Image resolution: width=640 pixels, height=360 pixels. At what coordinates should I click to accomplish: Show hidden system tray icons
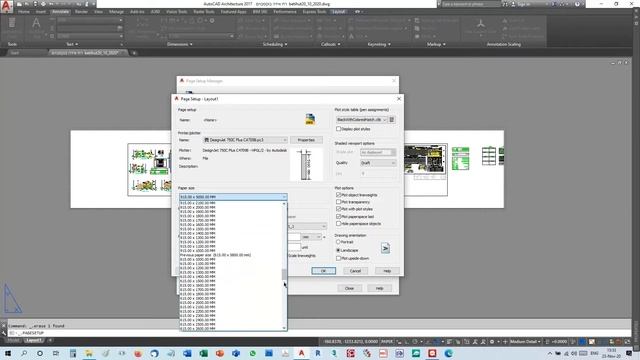point(549,353)
